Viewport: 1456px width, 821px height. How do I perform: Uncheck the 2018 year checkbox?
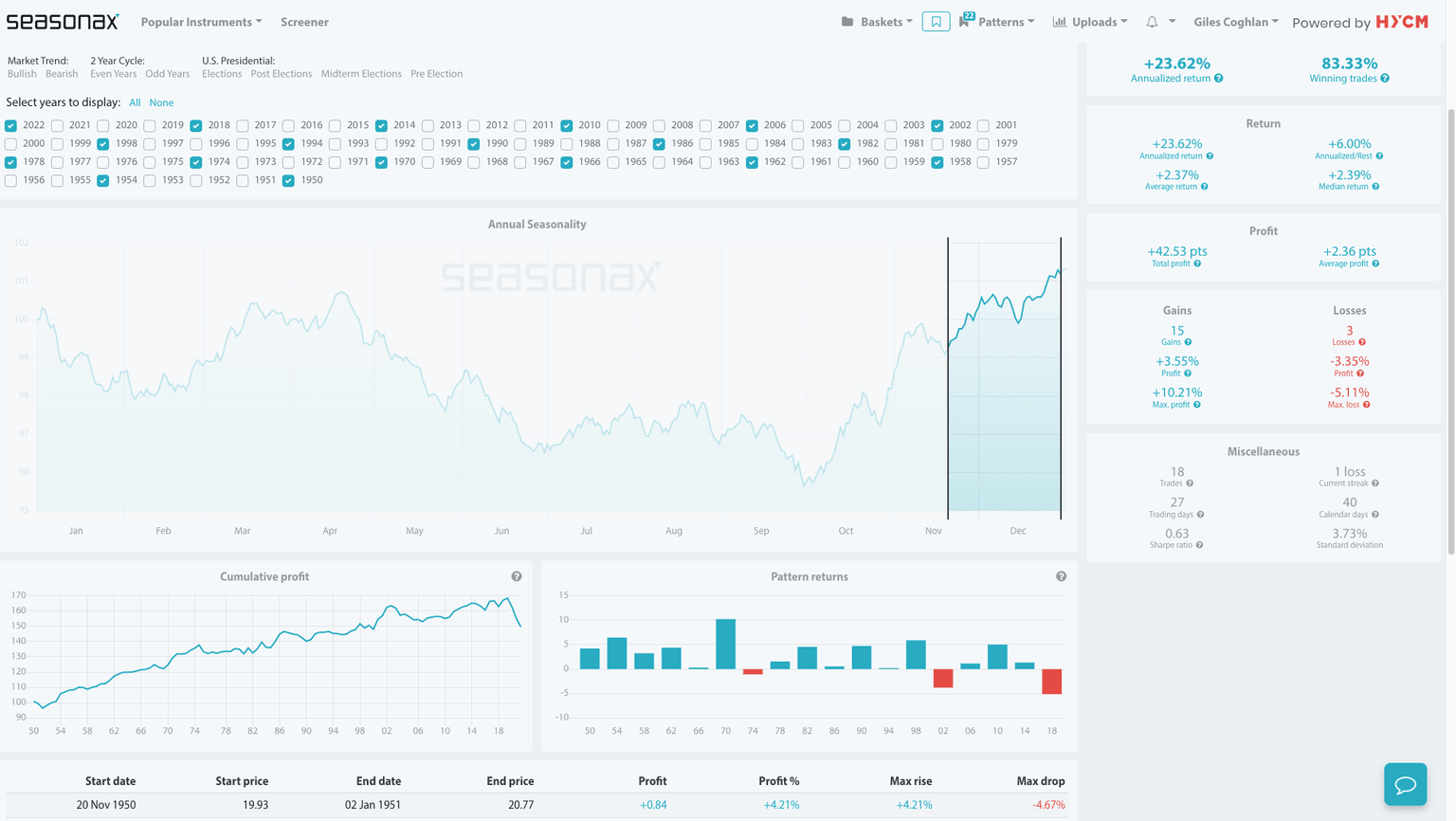point(196,125)
